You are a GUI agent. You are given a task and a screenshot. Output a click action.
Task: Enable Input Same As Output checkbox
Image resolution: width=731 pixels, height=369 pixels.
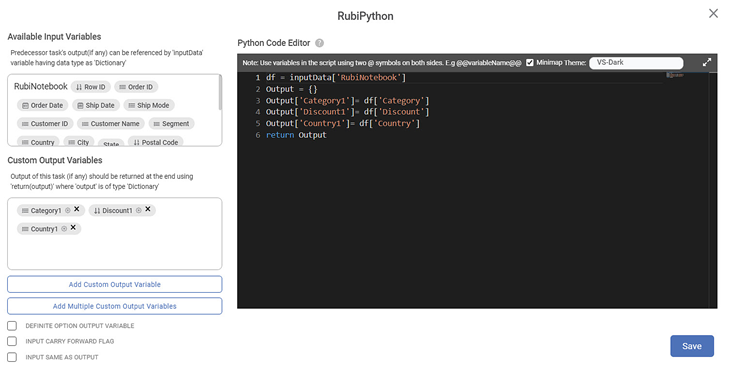point(12,357)
